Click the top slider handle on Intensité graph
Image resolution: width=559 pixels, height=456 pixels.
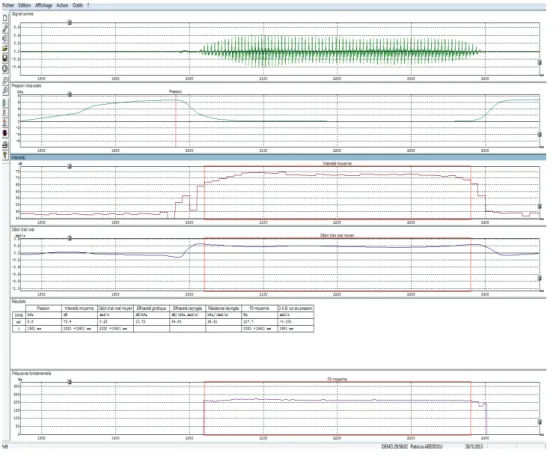tap(70, 166)
